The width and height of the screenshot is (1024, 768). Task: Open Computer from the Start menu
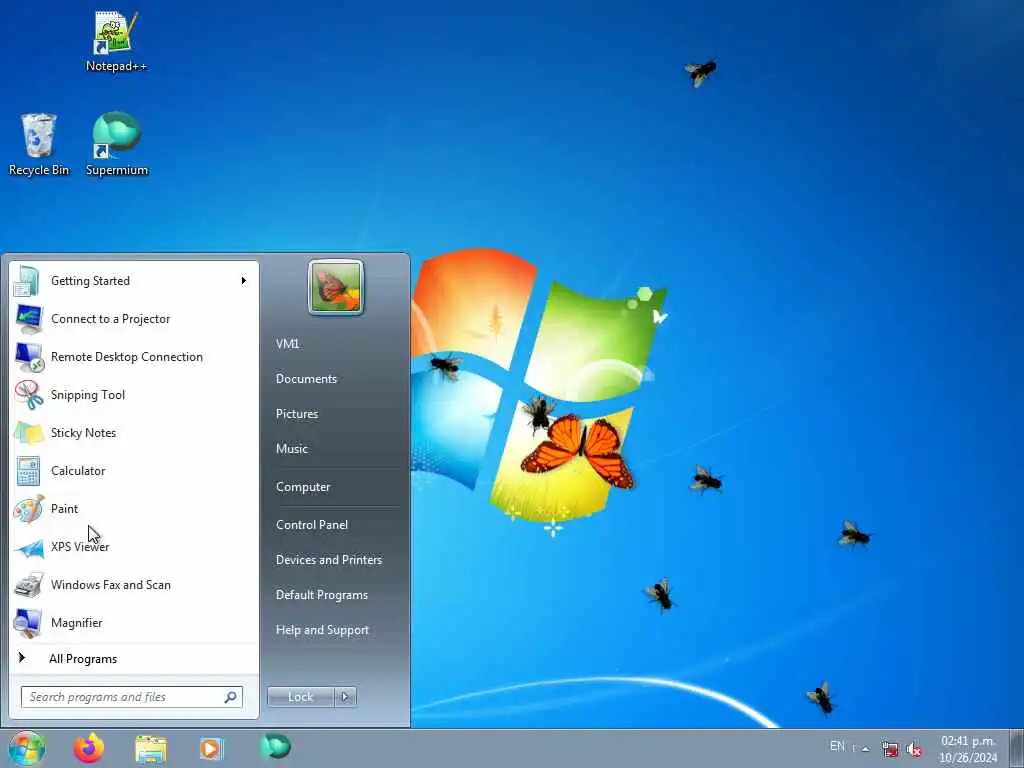point(303,487)
